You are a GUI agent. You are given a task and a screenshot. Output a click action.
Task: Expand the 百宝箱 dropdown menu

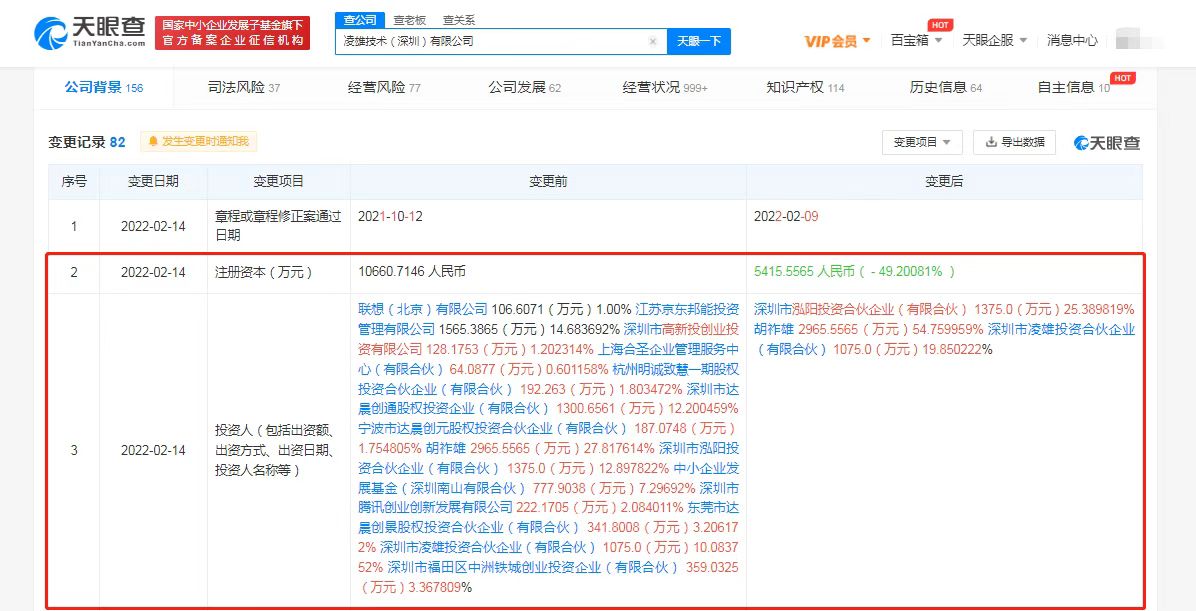pos(916,41)
